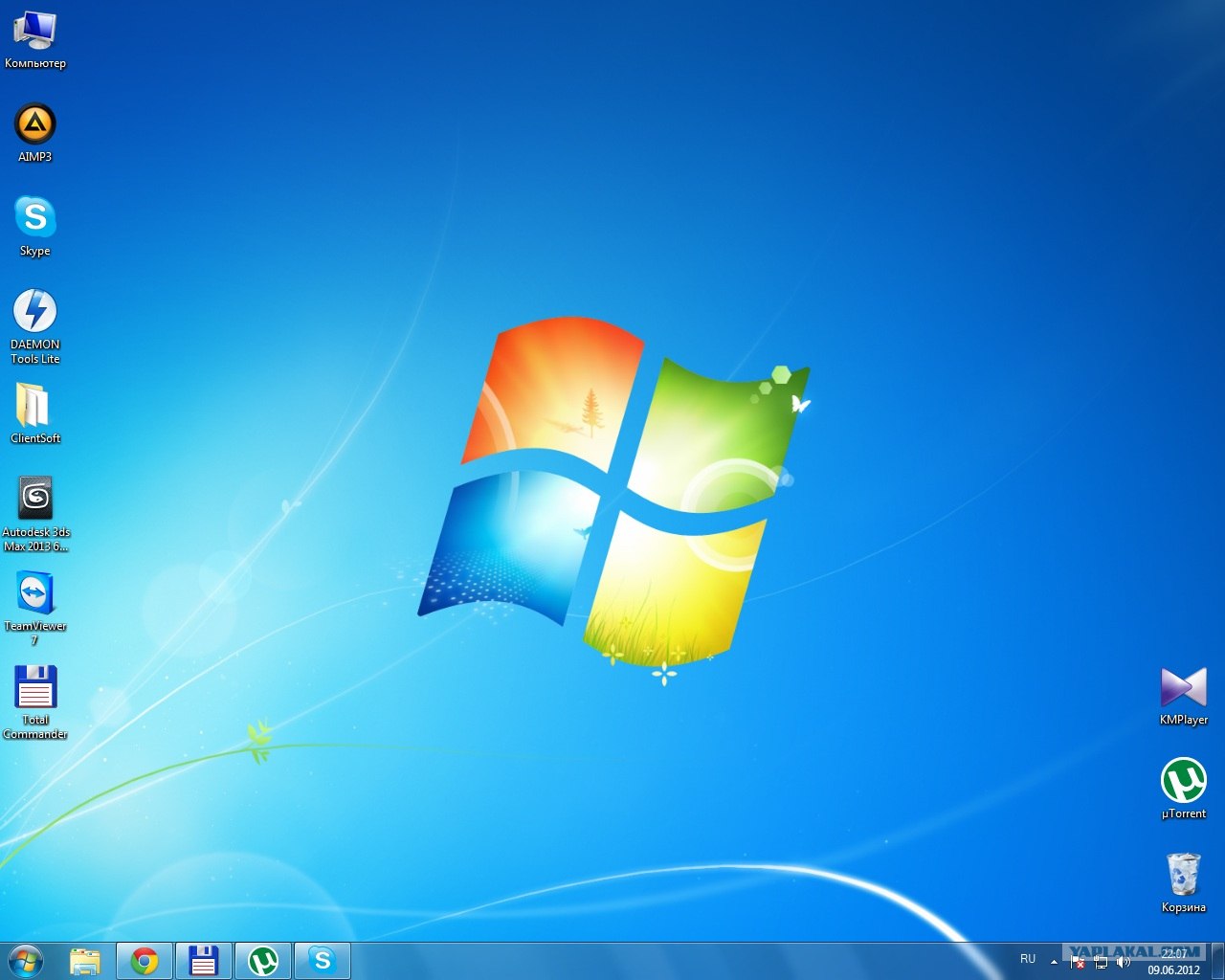
Task: Switch to Google Chrome in the taskbar
Action: click(145, 961)
